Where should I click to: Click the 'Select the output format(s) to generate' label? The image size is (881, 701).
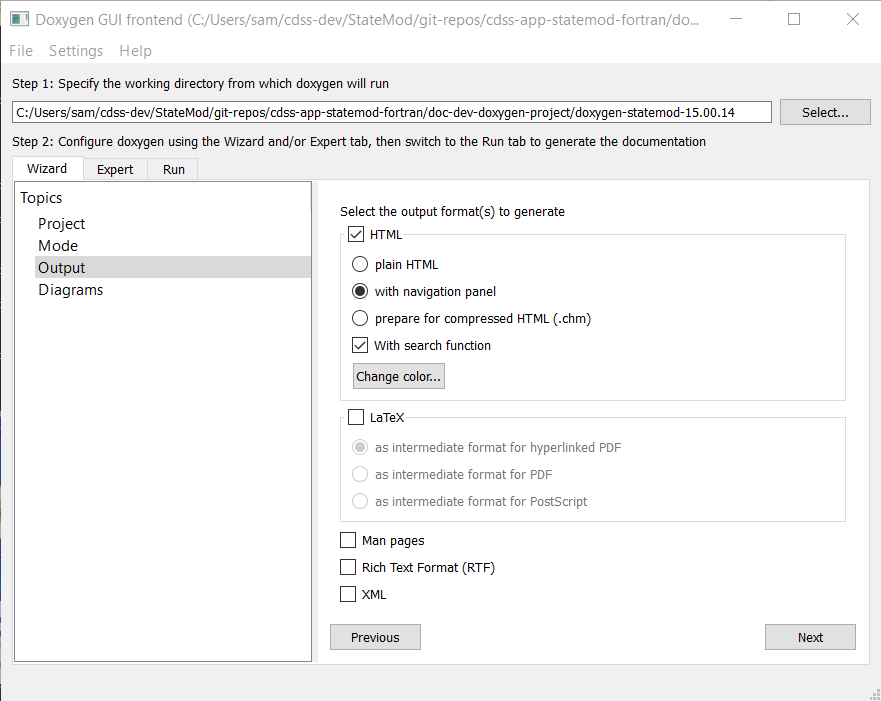tap(452, 212)
